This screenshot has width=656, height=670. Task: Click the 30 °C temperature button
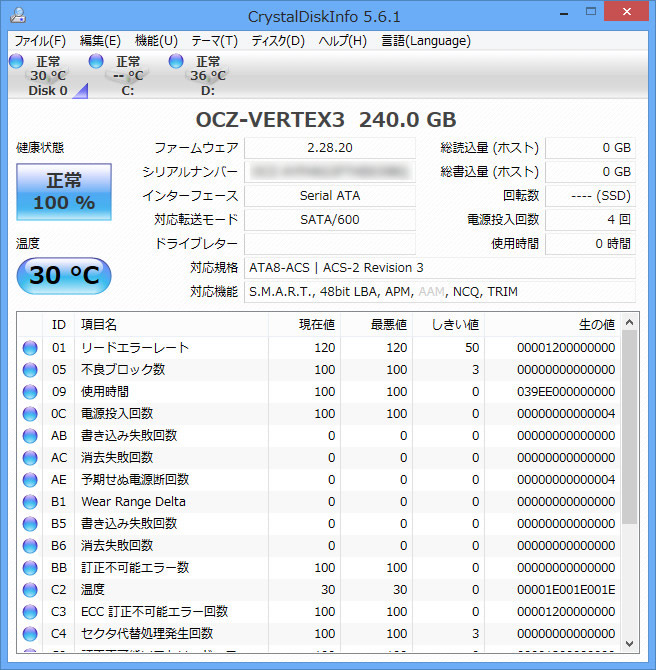[64, 275]
